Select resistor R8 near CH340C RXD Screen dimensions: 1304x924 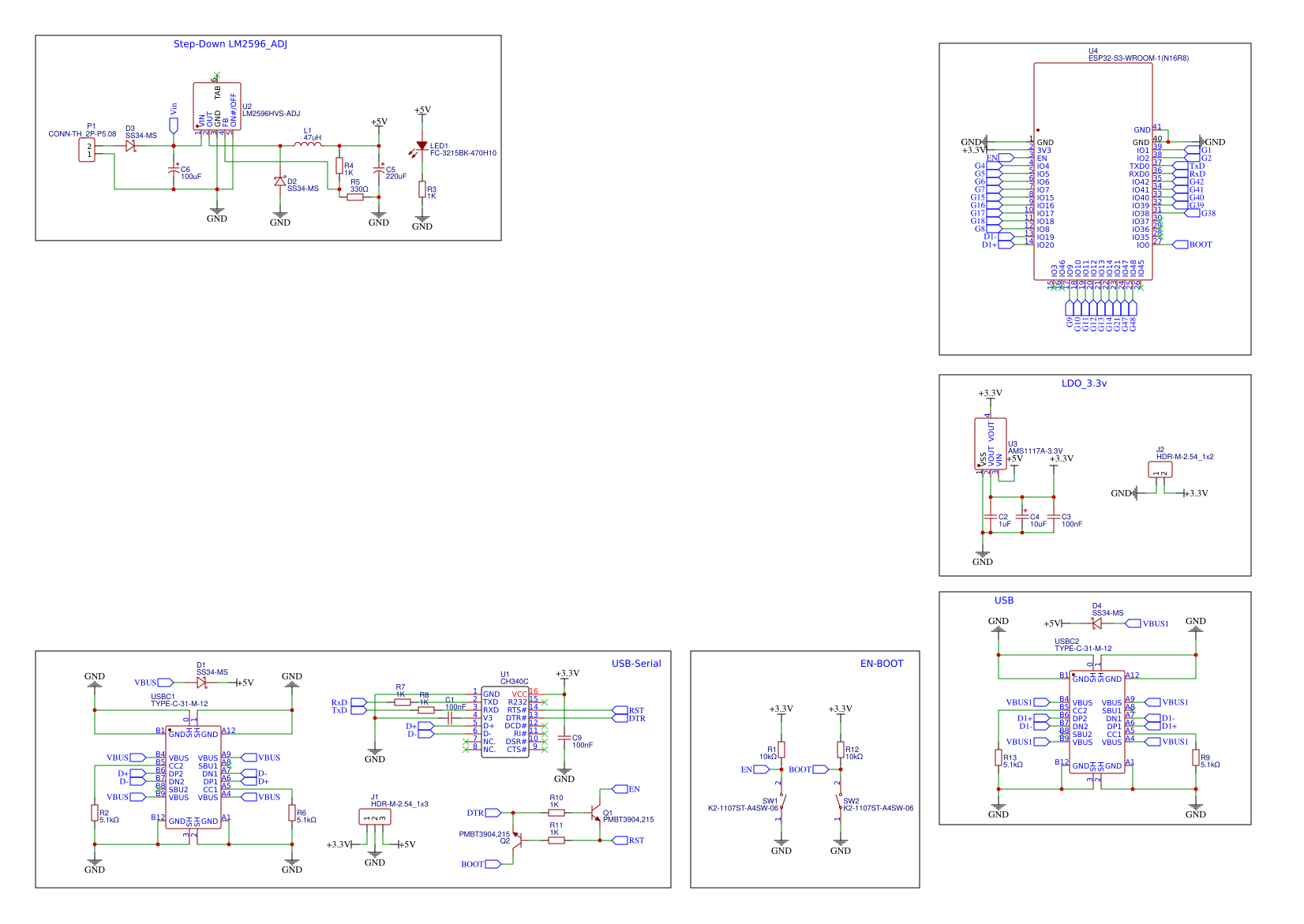tap(426, 710)
